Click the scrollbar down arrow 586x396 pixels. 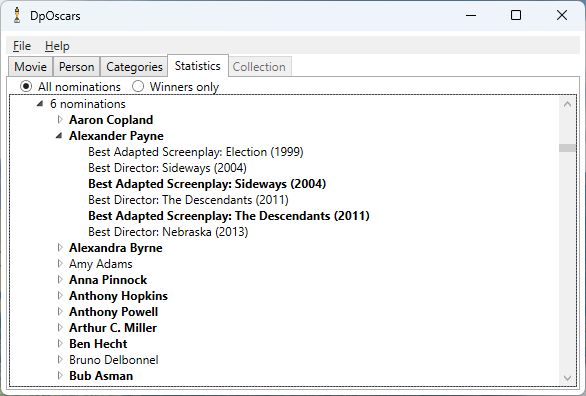click(x=567, y=378)
